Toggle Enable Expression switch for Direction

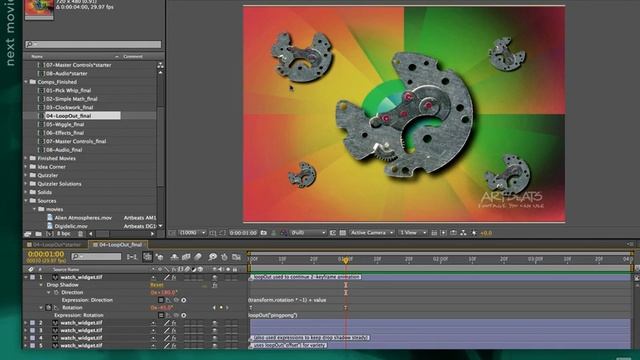coord(161,300)
